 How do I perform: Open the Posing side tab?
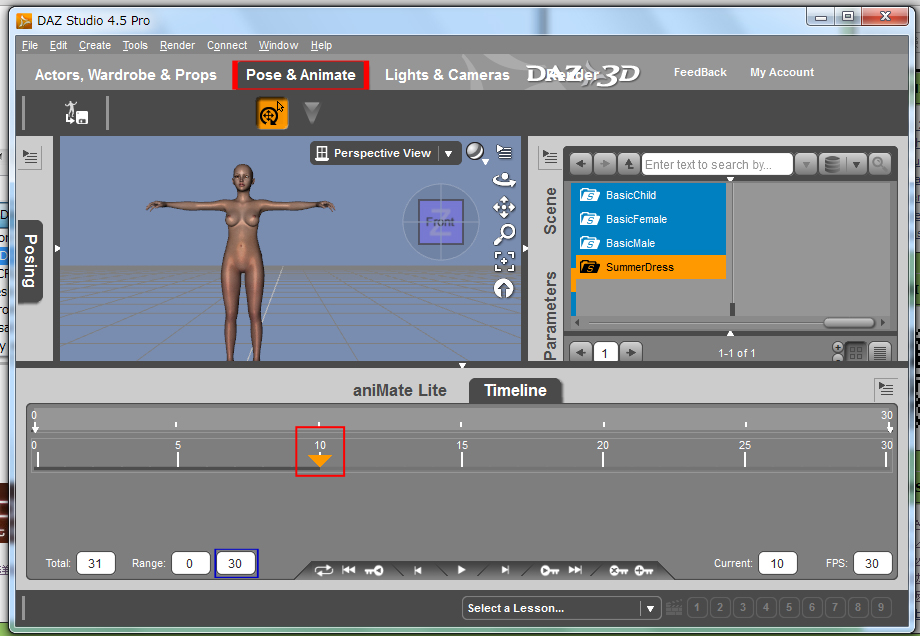(30, 261)
